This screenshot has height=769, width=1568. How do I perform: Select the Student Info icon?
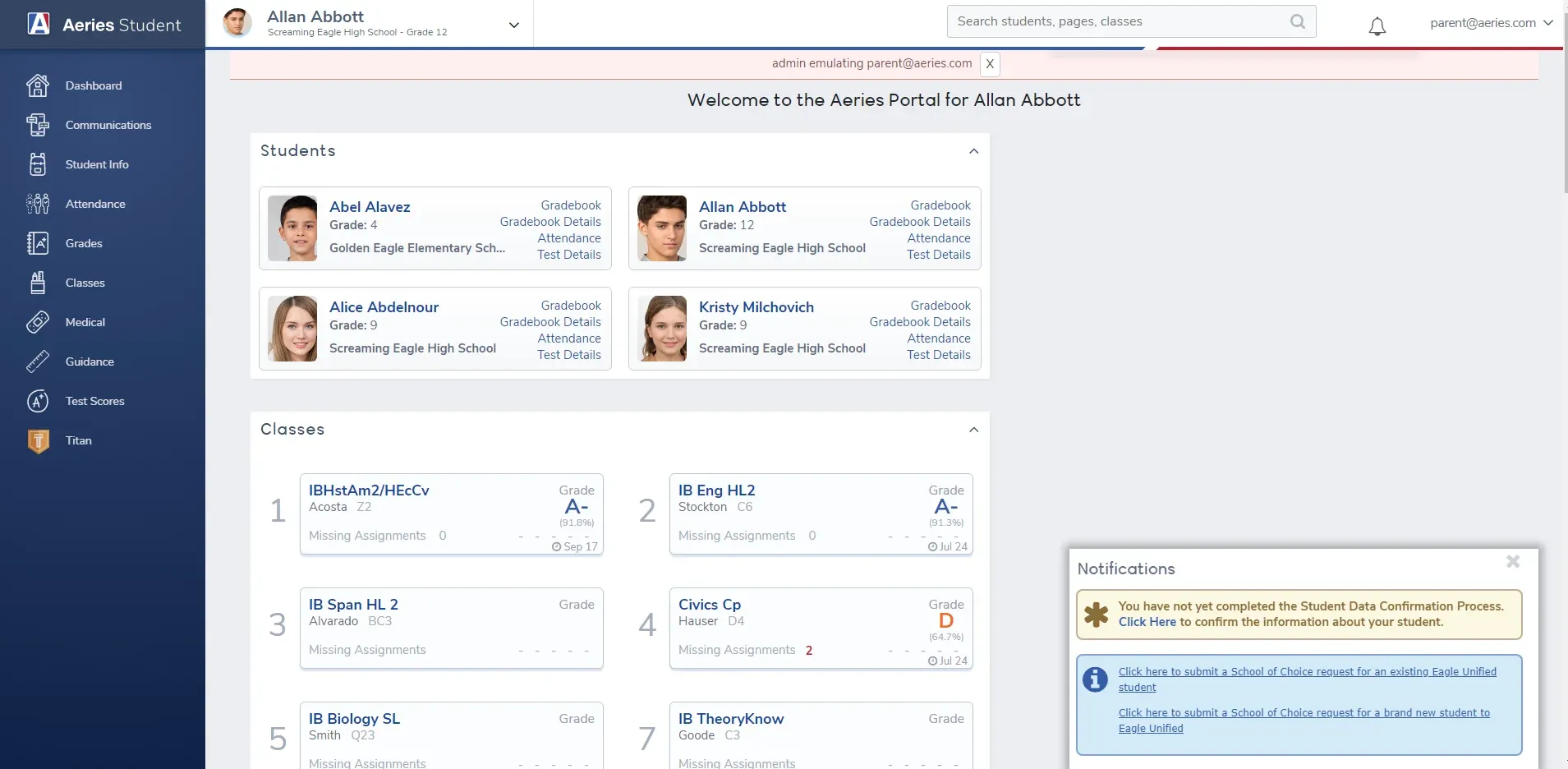pyautogui.click(x=38, y=164)
